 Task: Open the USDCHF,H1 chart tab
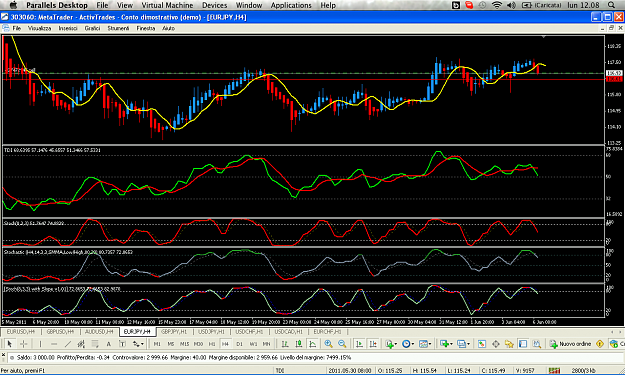tap(249, 332)
